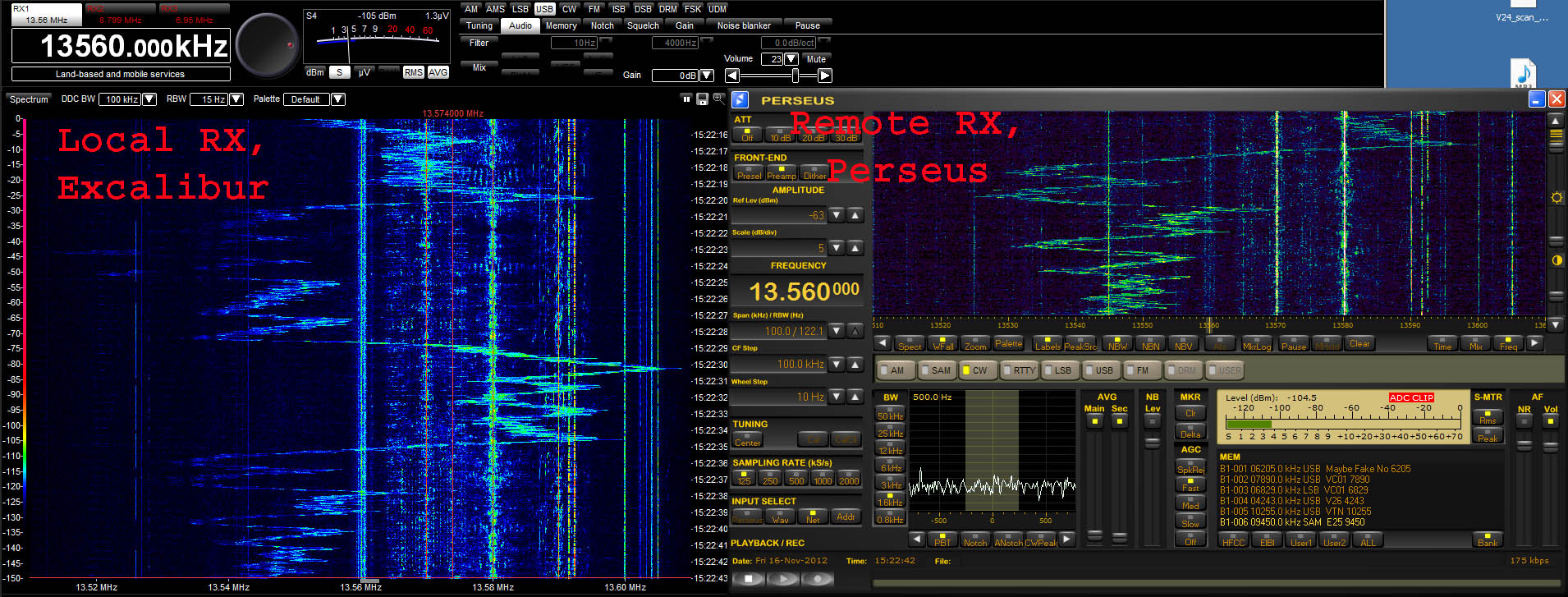This screenshot has width=1568, height=597.
Task: Switch to Excalibur Noise blanker tab
Action: click(x=744, y=25)
